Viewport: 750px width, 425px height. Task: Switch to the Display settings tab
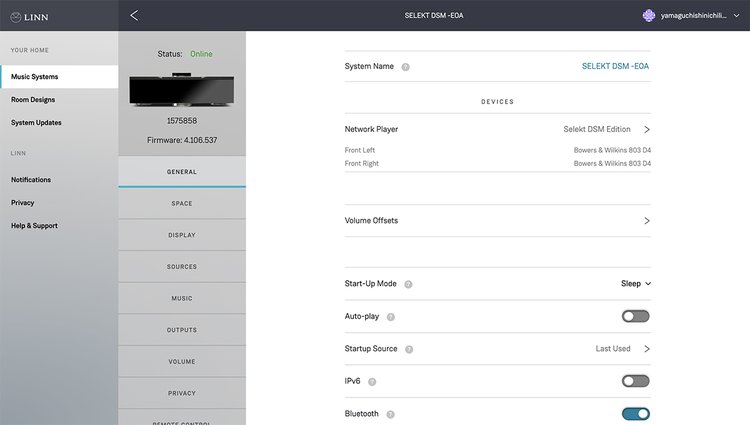pyautogui.click(x=181, y=235)
